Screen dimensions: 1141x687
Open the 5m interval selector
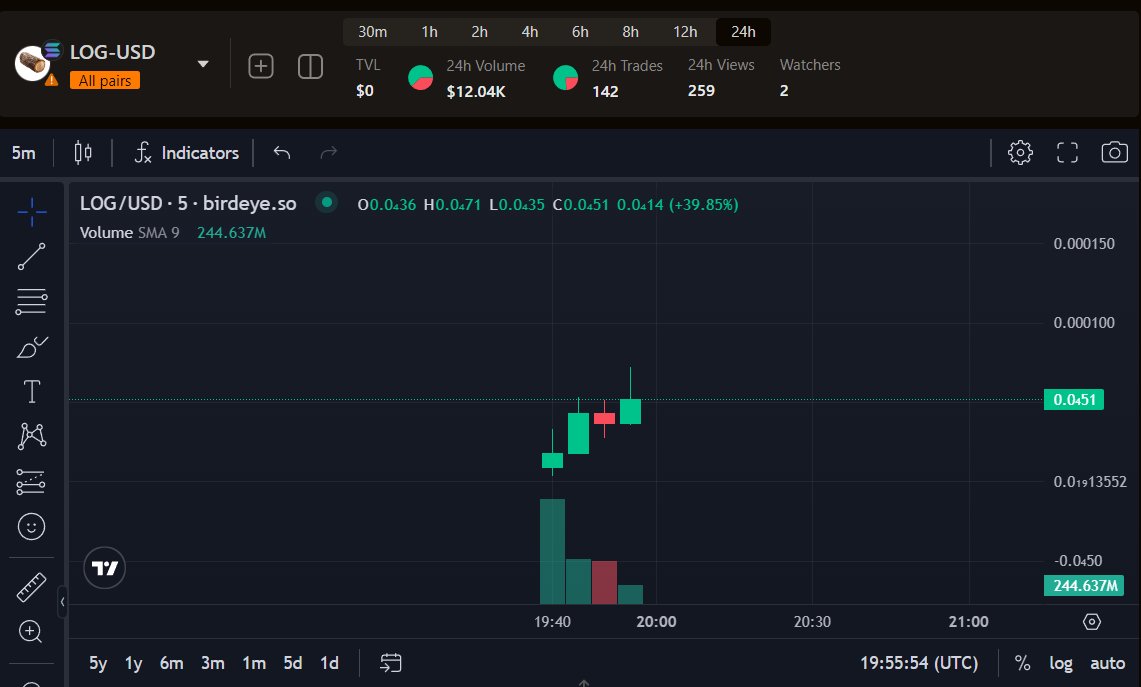(22, 152)
